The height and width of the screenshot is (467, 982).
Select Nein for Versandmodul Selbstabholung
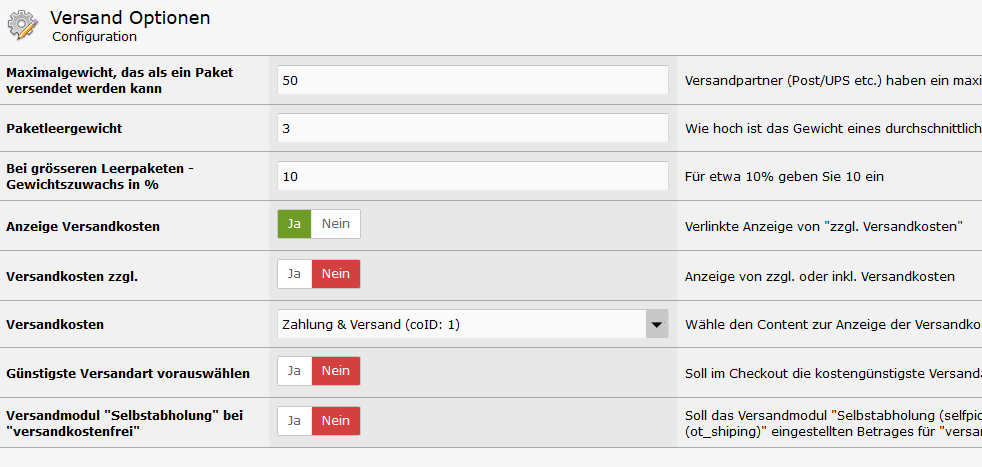(336, 421)
